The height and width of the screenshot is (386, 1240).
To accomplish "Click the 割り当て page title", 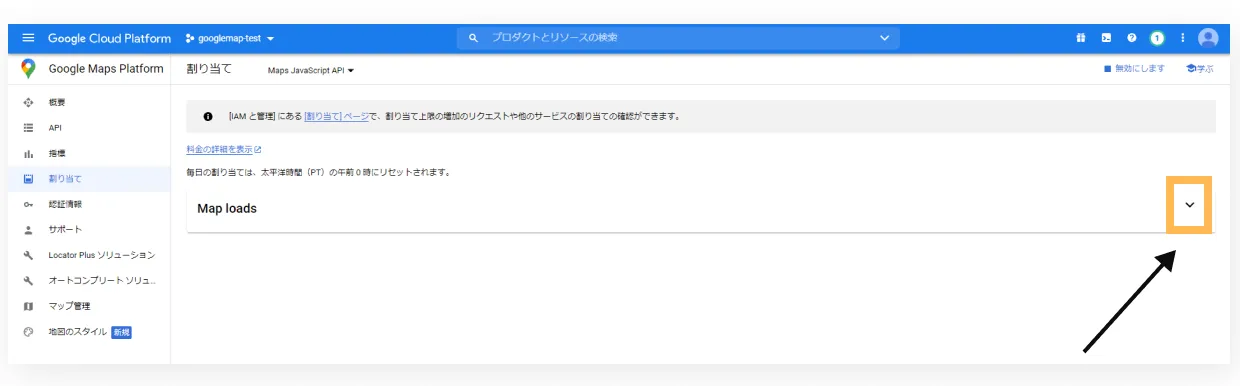I will coord(209,69).
